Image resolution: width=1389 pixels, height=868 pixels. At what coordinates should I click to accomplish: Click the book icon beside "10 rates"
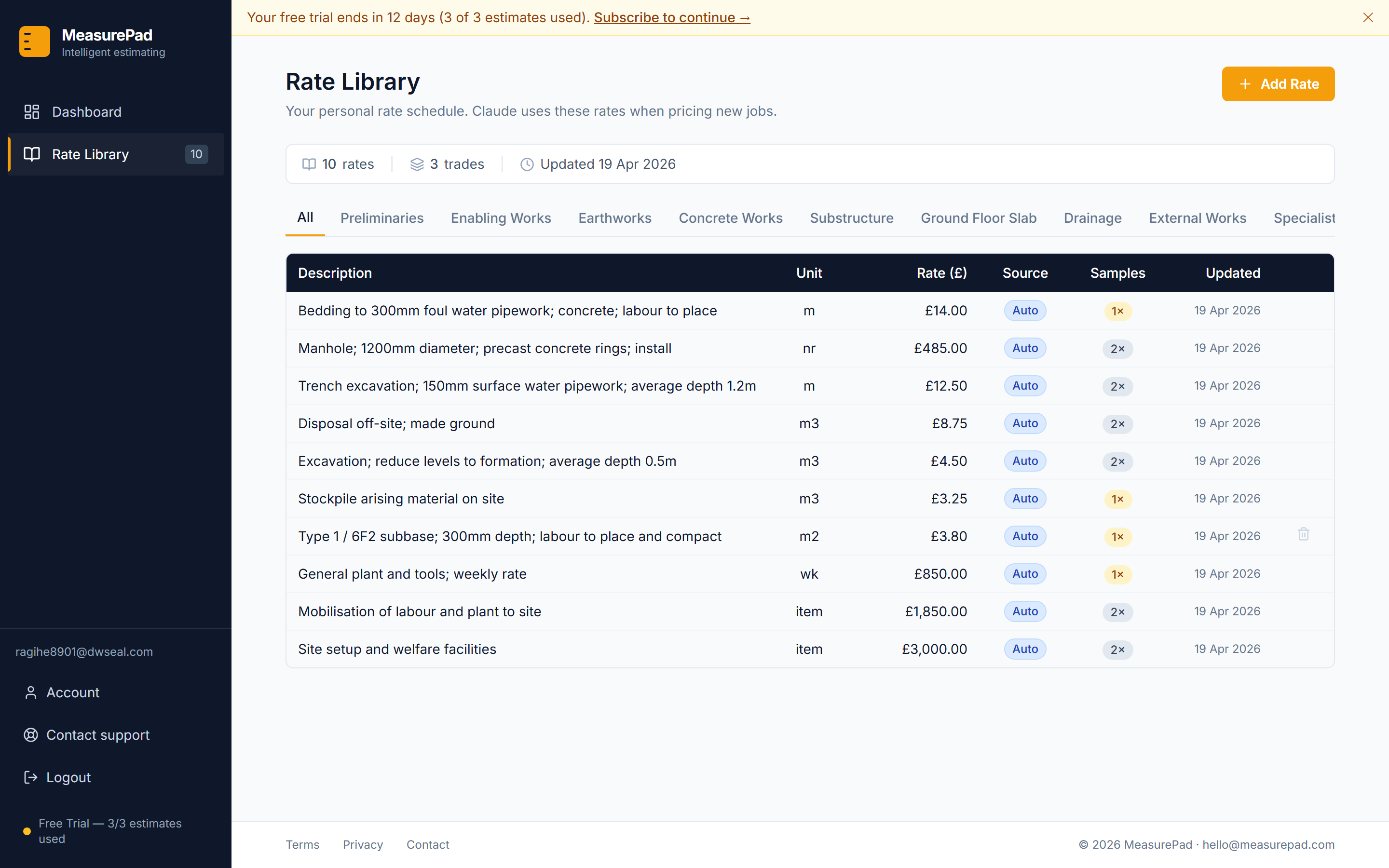pos(309,163)
